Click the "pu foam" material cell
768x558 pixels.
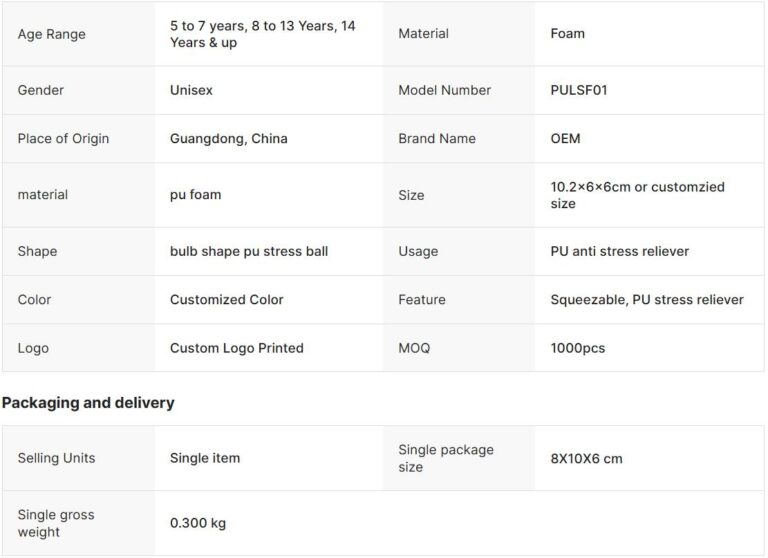point(195,194)
